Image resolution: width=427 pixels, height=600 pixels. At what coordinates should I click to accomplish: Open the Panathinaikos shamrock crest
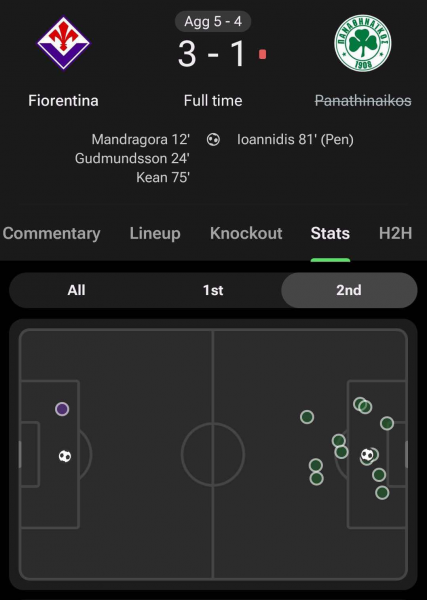362,43
